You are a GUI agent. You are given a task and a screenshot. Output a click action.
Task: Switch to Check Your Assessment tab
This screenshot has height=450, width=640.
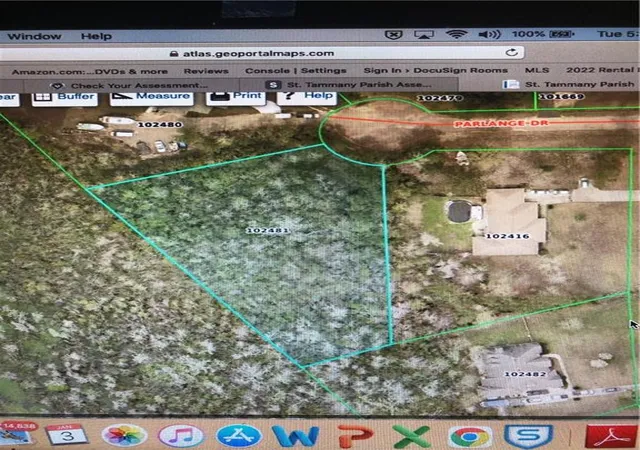(x=131, y=85)
